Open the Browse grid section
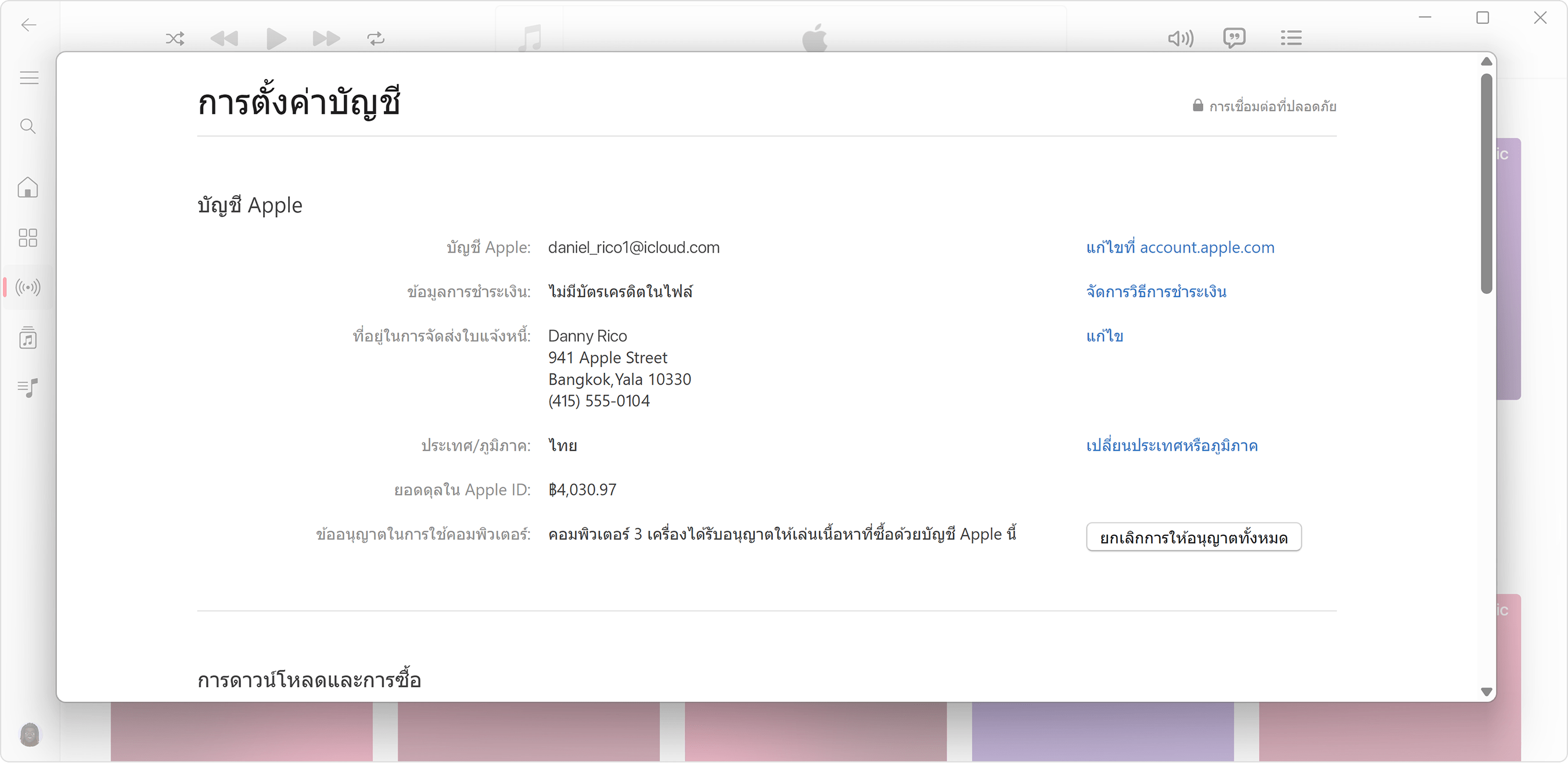Screen dimensions: 1568x763 [x=28, y=237]
